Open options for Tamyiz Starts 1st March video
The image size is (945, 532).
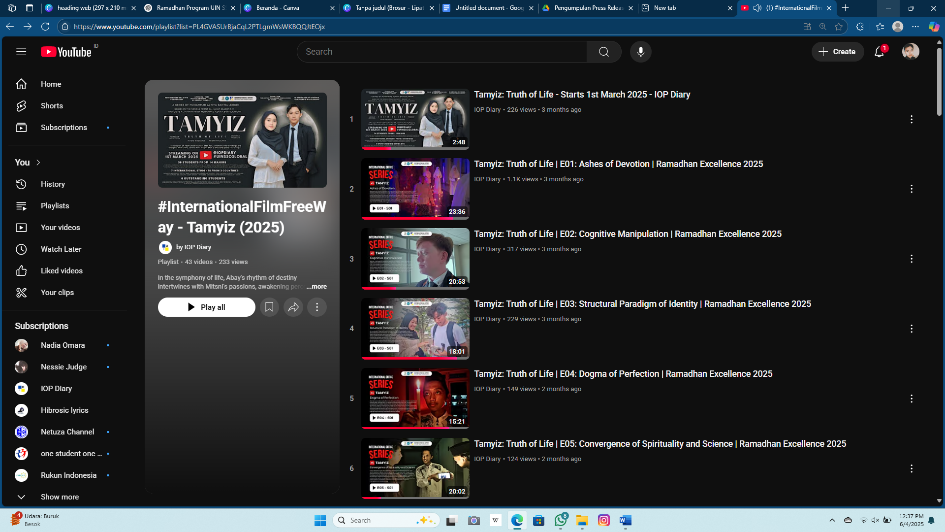tap(911, 119)
